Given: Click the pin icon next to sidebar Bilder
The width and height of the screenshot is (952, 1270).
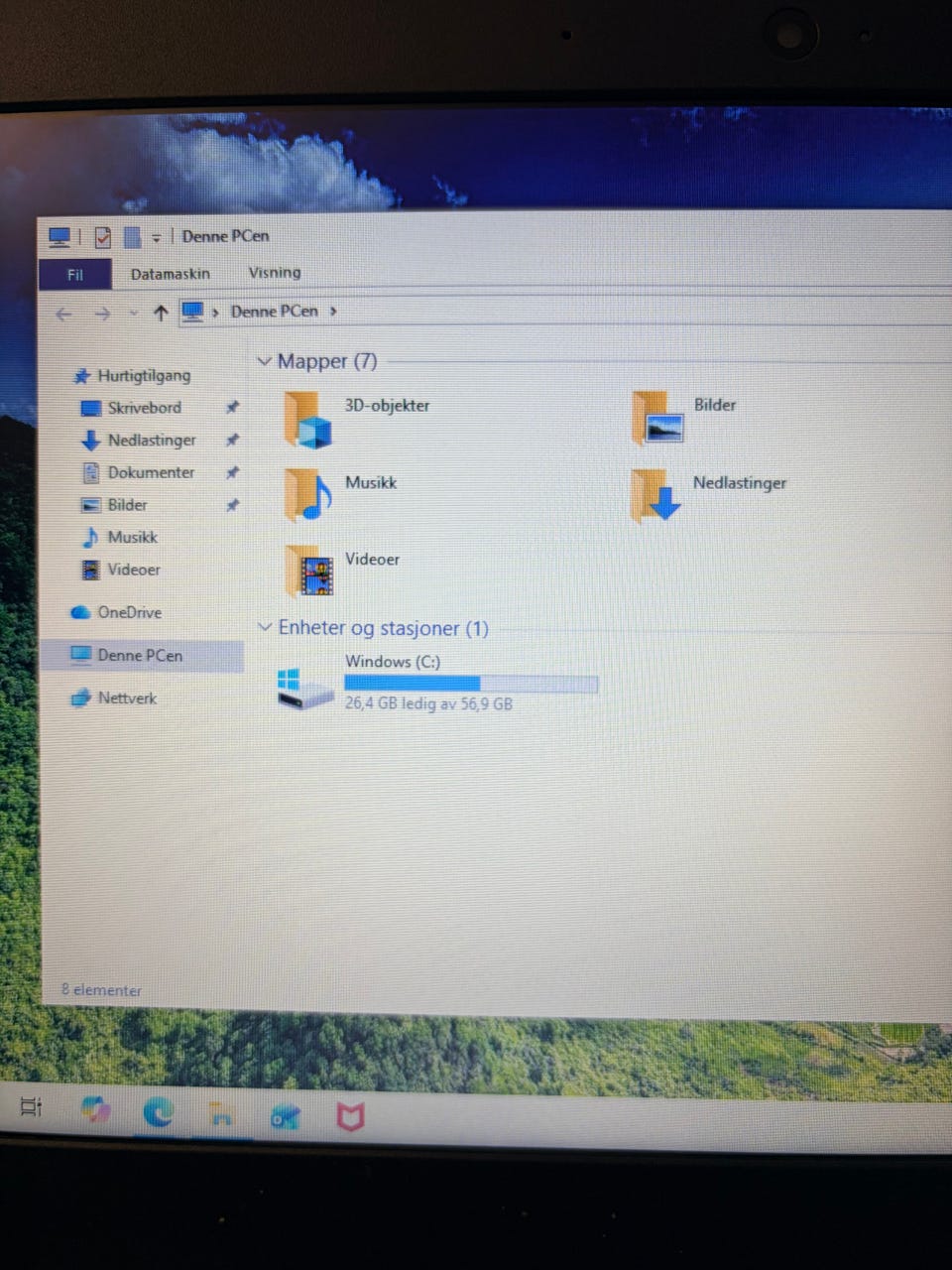Looking at the screenshot, I should [x=232, y=505].
